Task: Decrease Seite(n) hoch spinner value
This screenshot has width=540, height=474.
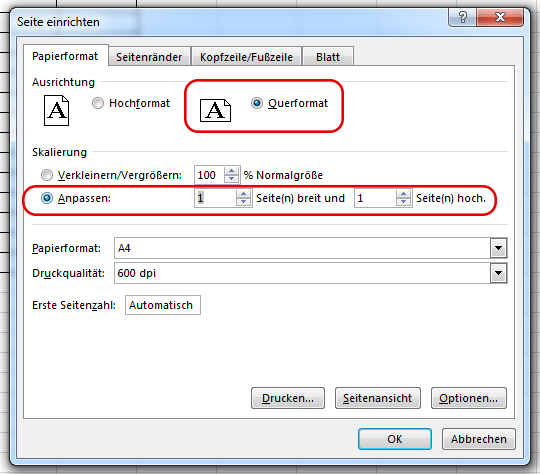Action: click(403, 202)
